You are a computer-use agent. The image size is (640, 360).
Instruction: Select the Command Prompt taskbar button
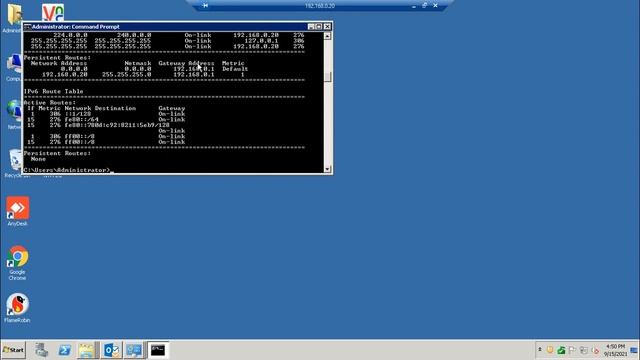pyautogui.click(x=158, y=350)
